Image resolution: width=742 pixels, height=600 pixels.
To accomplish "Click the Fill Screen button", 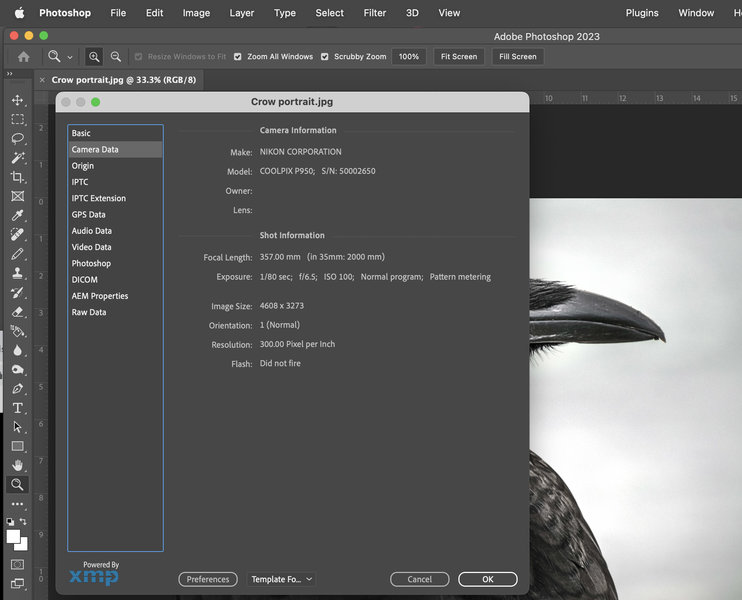I will click(518, 57).
